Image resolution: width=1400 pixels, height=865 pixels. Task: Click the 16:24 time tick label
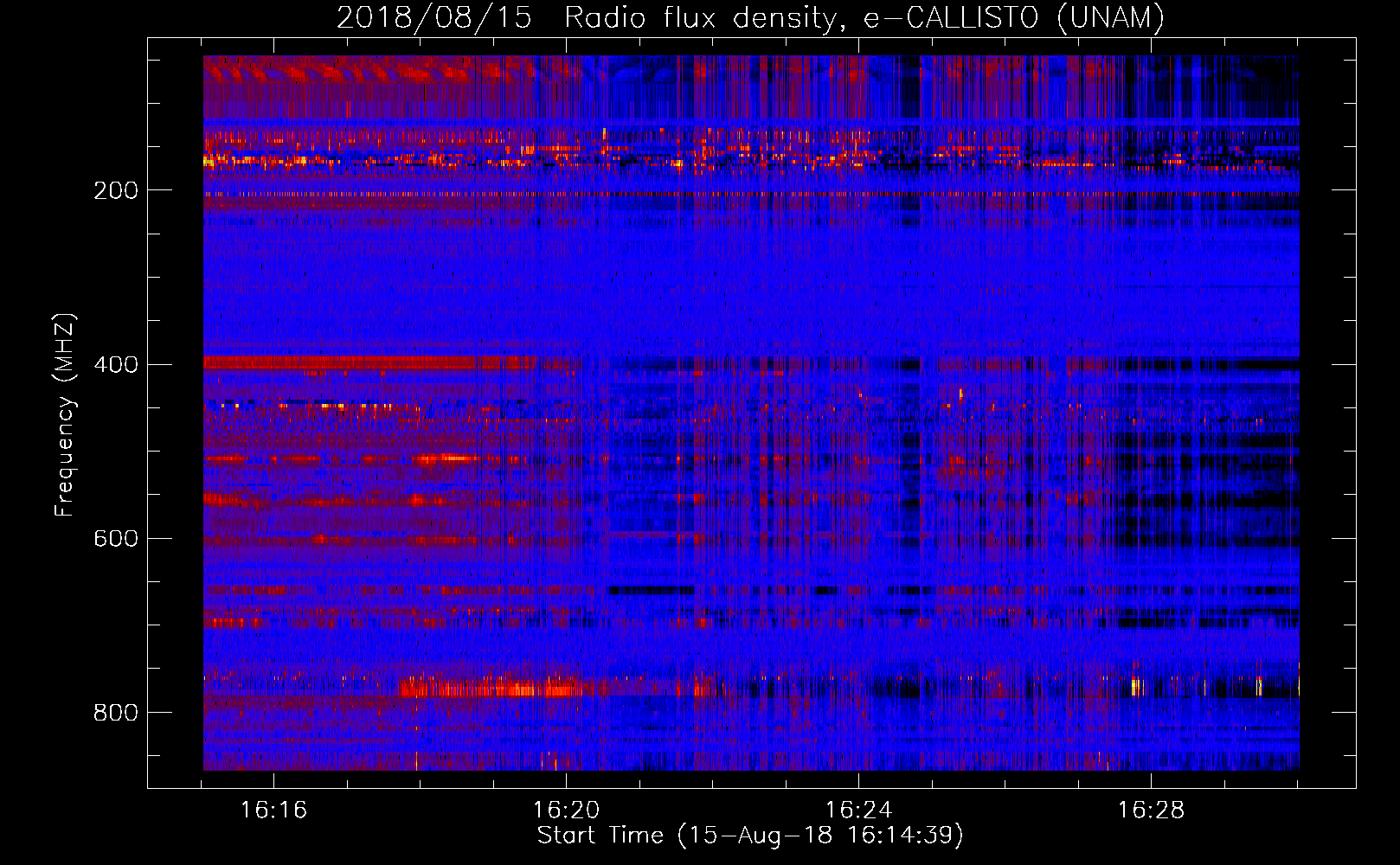point(858,811)
